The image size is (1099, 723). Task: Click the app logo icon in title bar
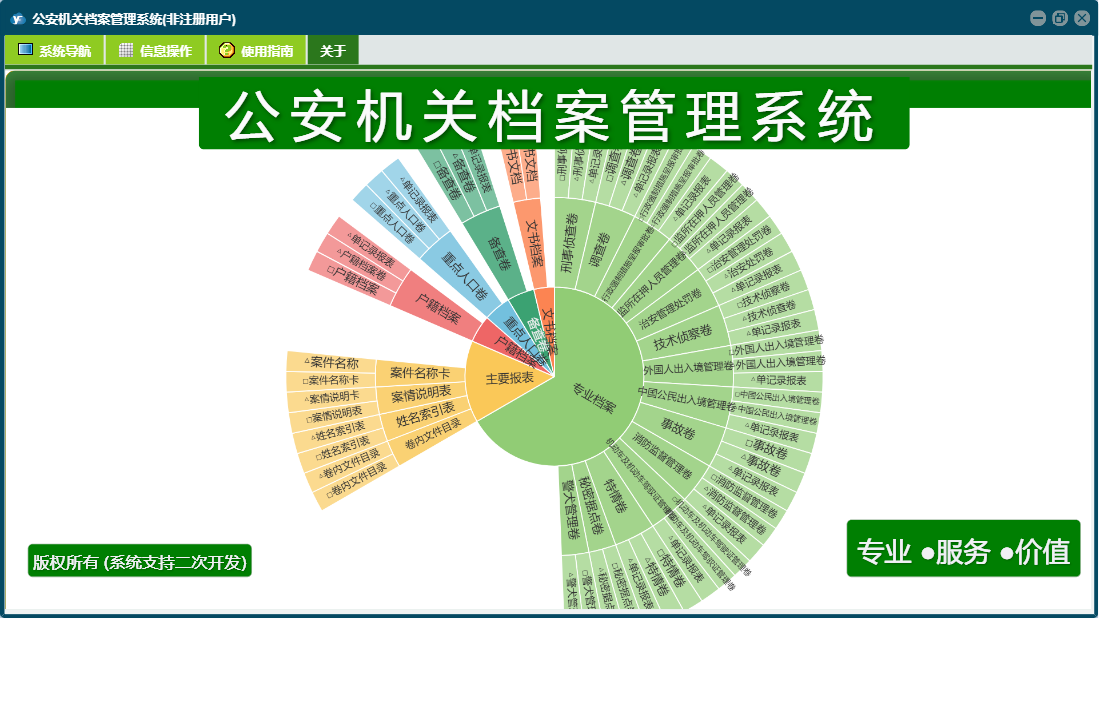point(18,19)
